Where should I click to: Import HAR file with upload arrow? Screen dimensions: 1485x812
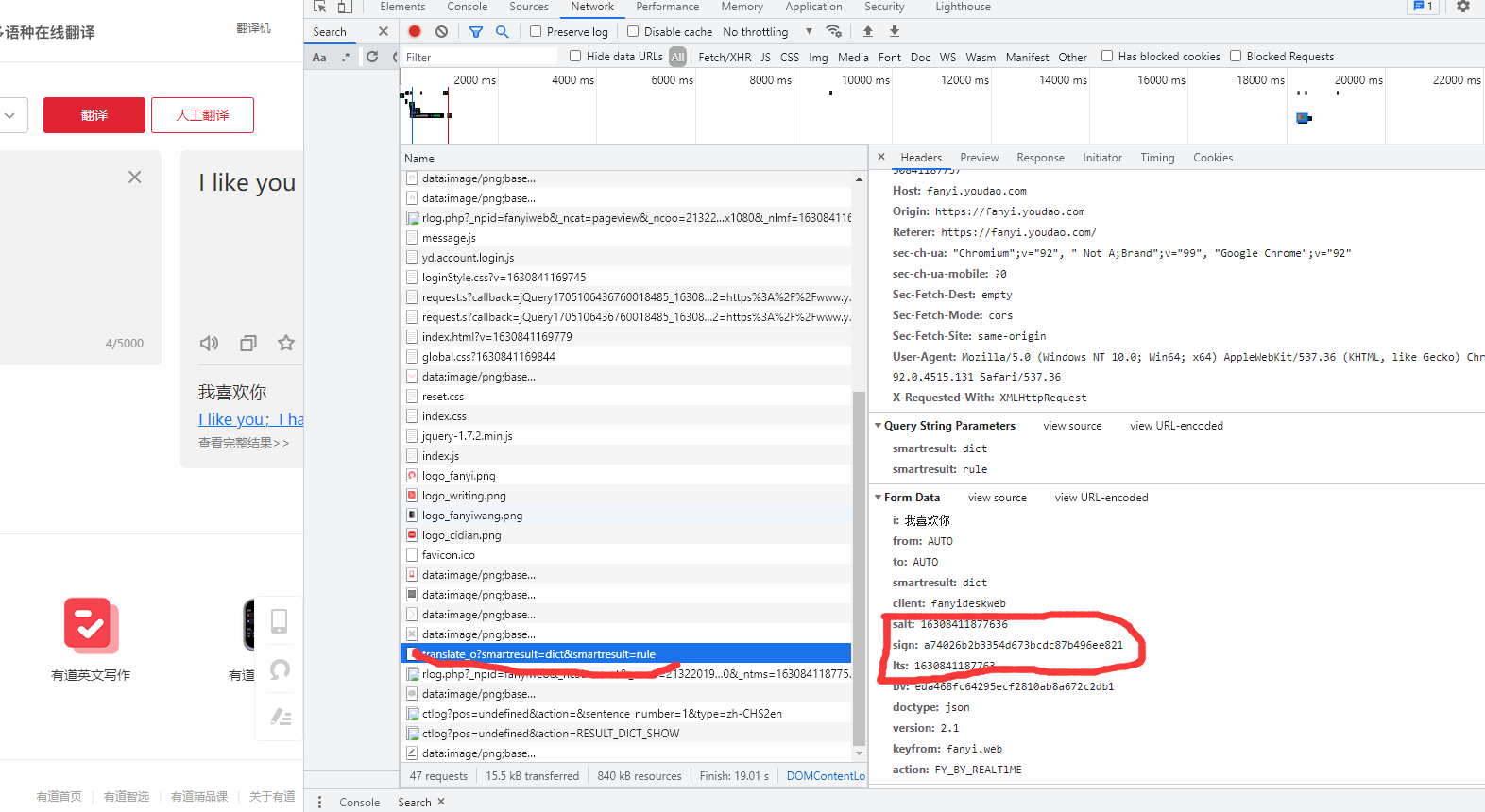pos(868,31)
